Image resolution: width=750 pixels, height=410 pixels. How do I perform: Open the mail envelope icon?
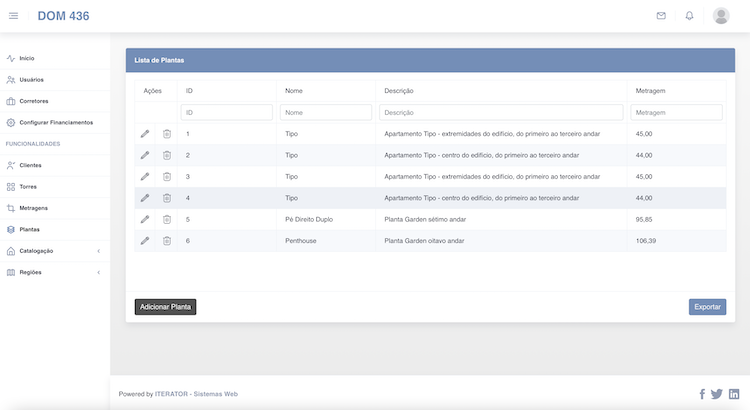pos(661,16)
